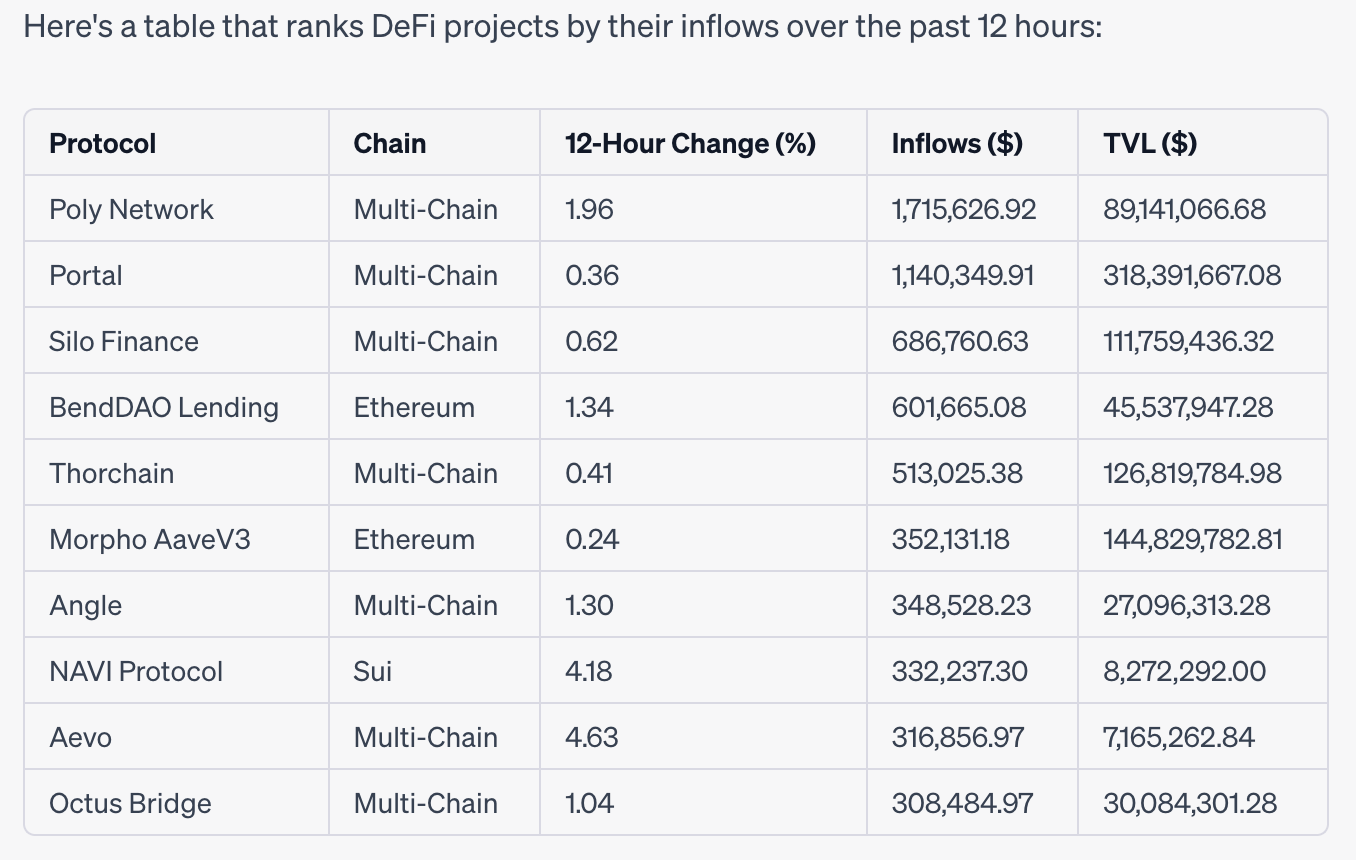
Task: Select Aevo 12-hour change value 4.63
Action: pyautogui.click(x=592, y=738)
